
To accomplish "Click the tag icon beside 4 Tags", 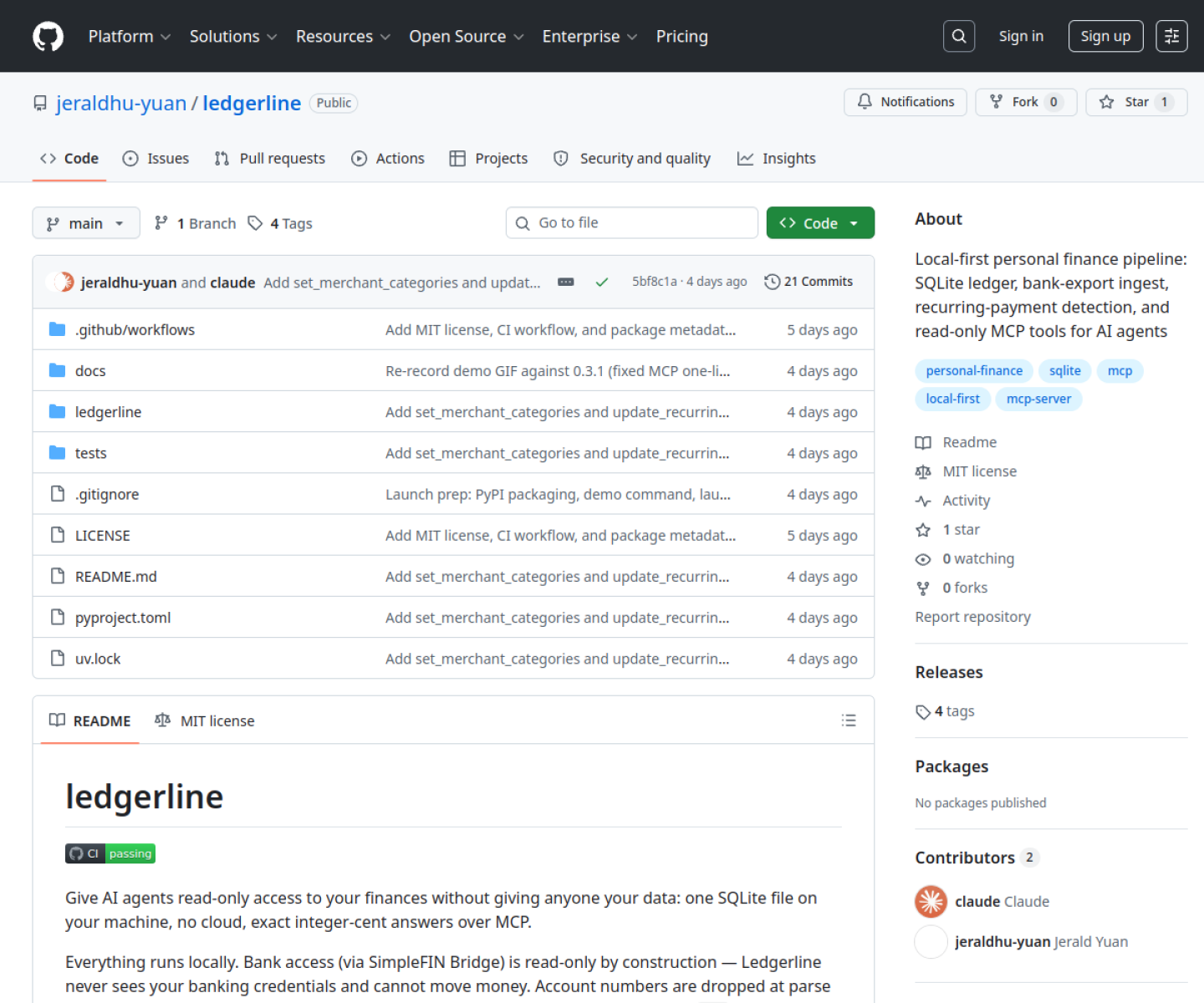I will click(x=255, y=223).
